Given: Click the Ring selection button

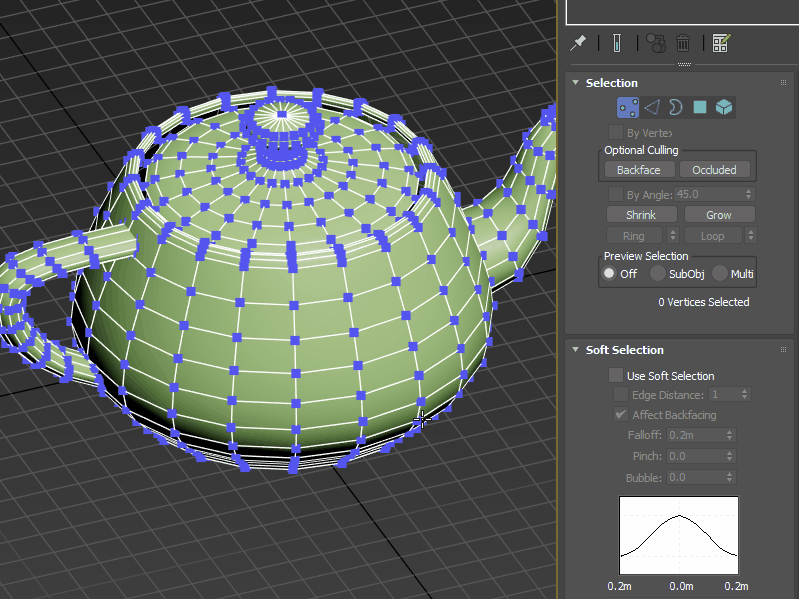Looking at the screenshot, I should click(x=634, y=236).
